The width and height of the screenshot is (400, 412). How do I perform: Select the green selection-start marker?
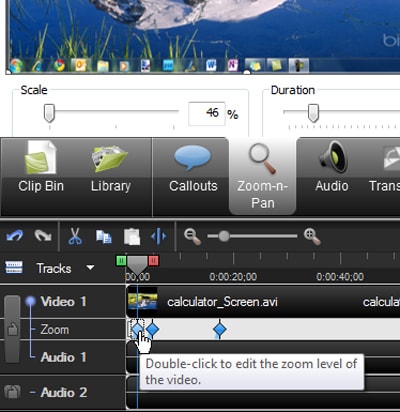click(121, 260)
